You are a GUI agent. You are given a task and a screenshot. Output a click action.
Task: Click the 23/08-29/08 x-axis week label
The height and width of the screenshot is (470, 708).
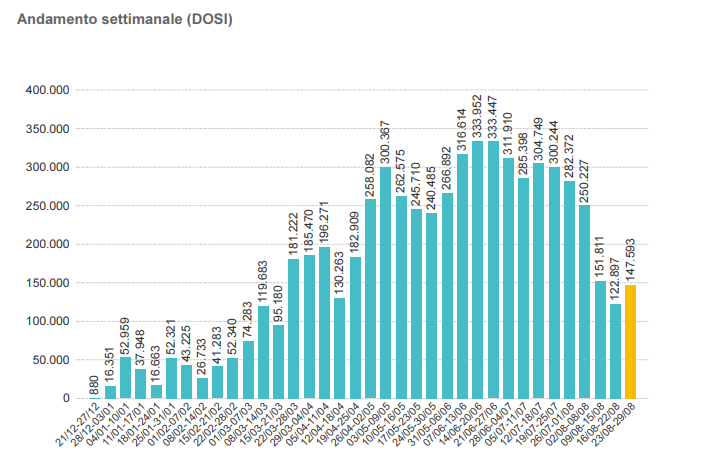613,423
